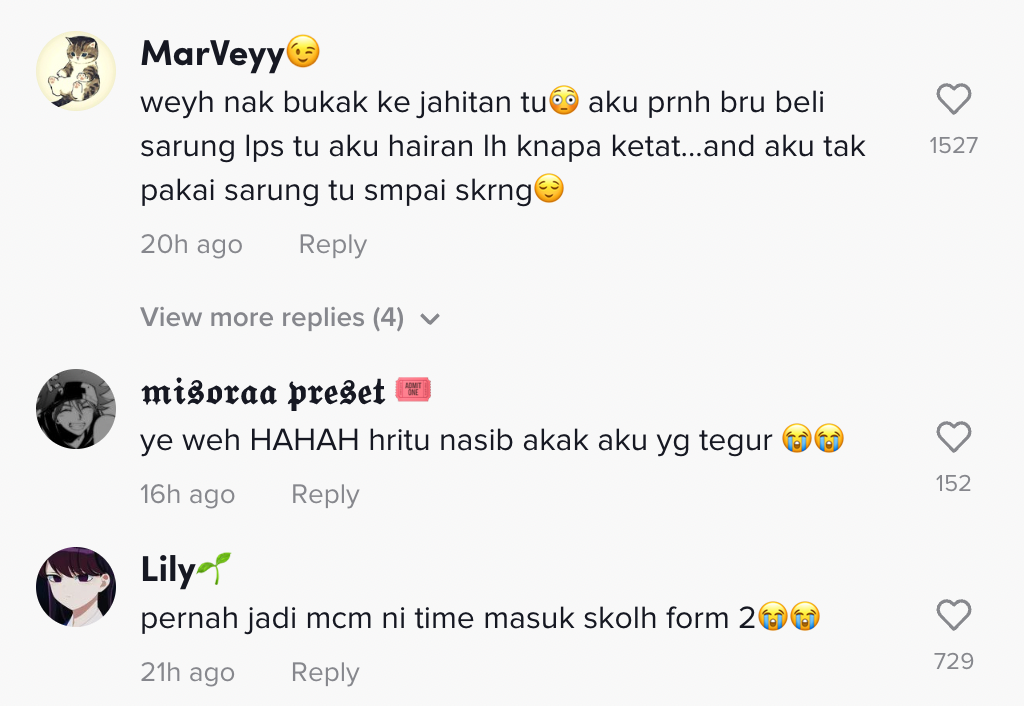Open misoraa preset username profile
The height and width of the screenshot is (706, 1024).
coord(263,392)
